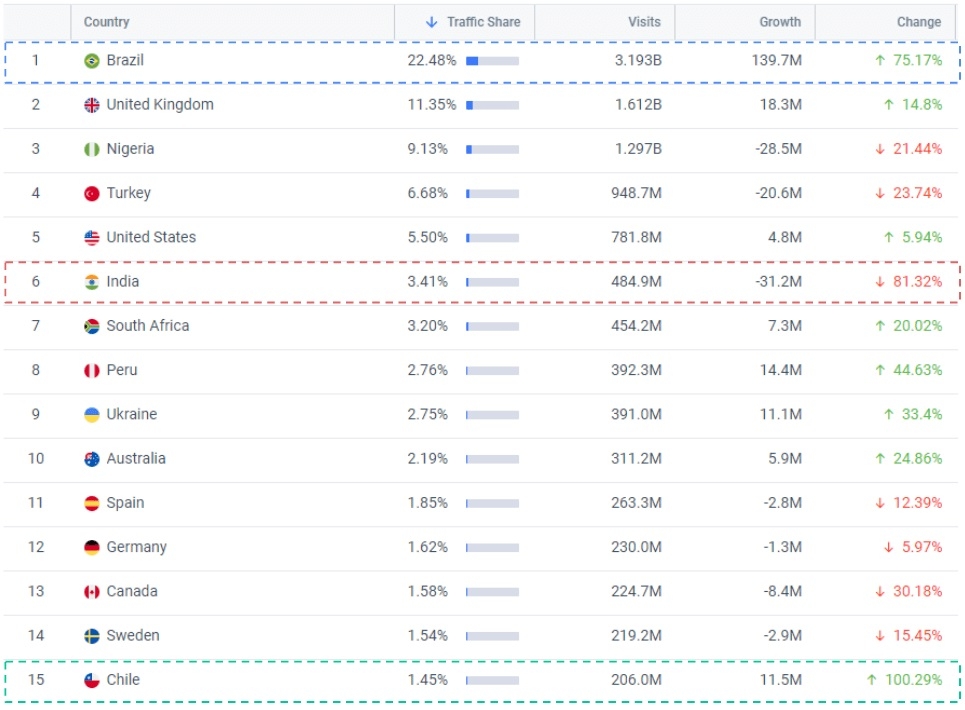Click the United Kingdom flag icon
This screenshot has width=965, height=710.
(92, 105)
